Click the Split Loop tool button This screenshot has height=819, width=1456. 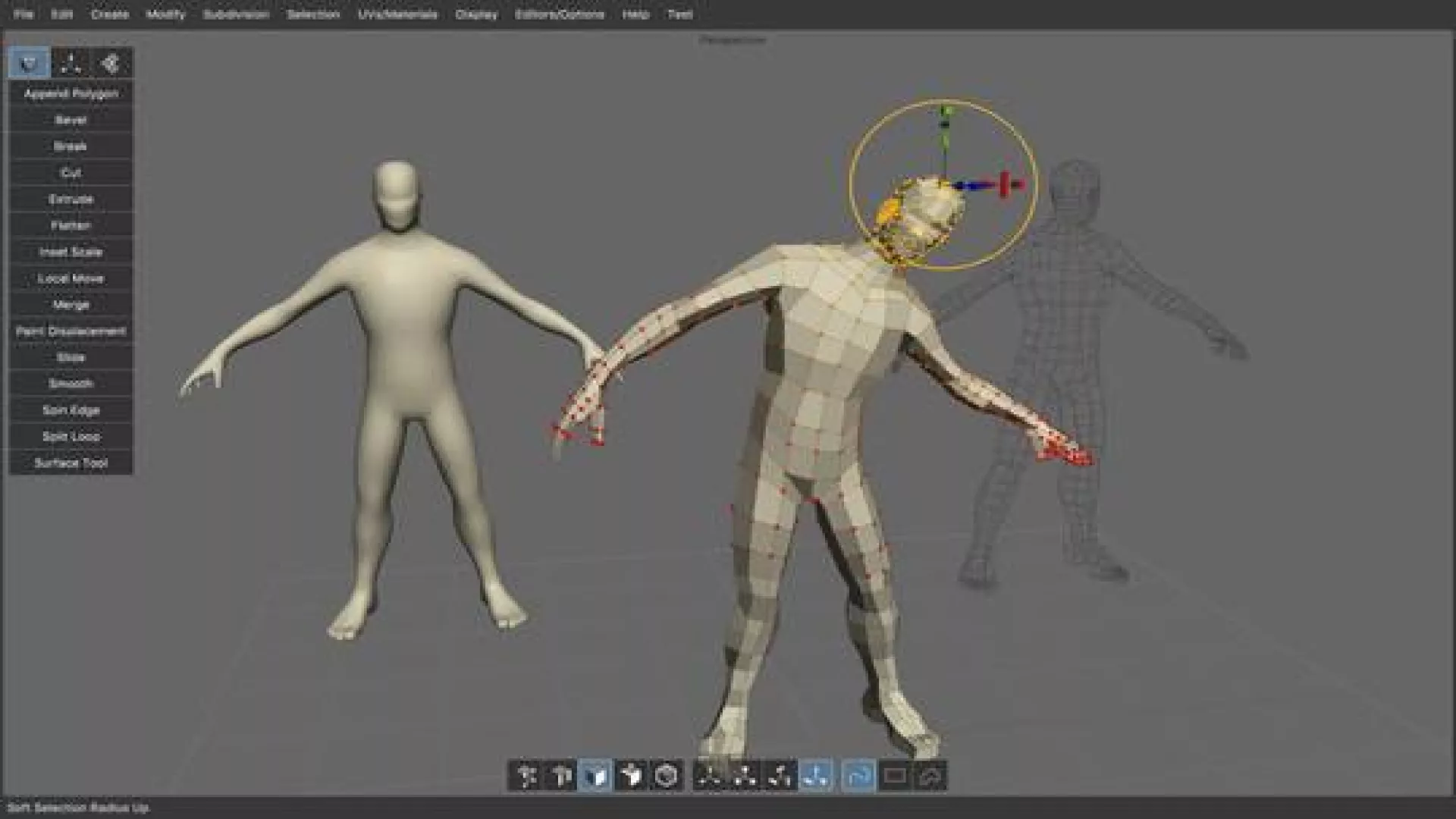click(71, 437)
